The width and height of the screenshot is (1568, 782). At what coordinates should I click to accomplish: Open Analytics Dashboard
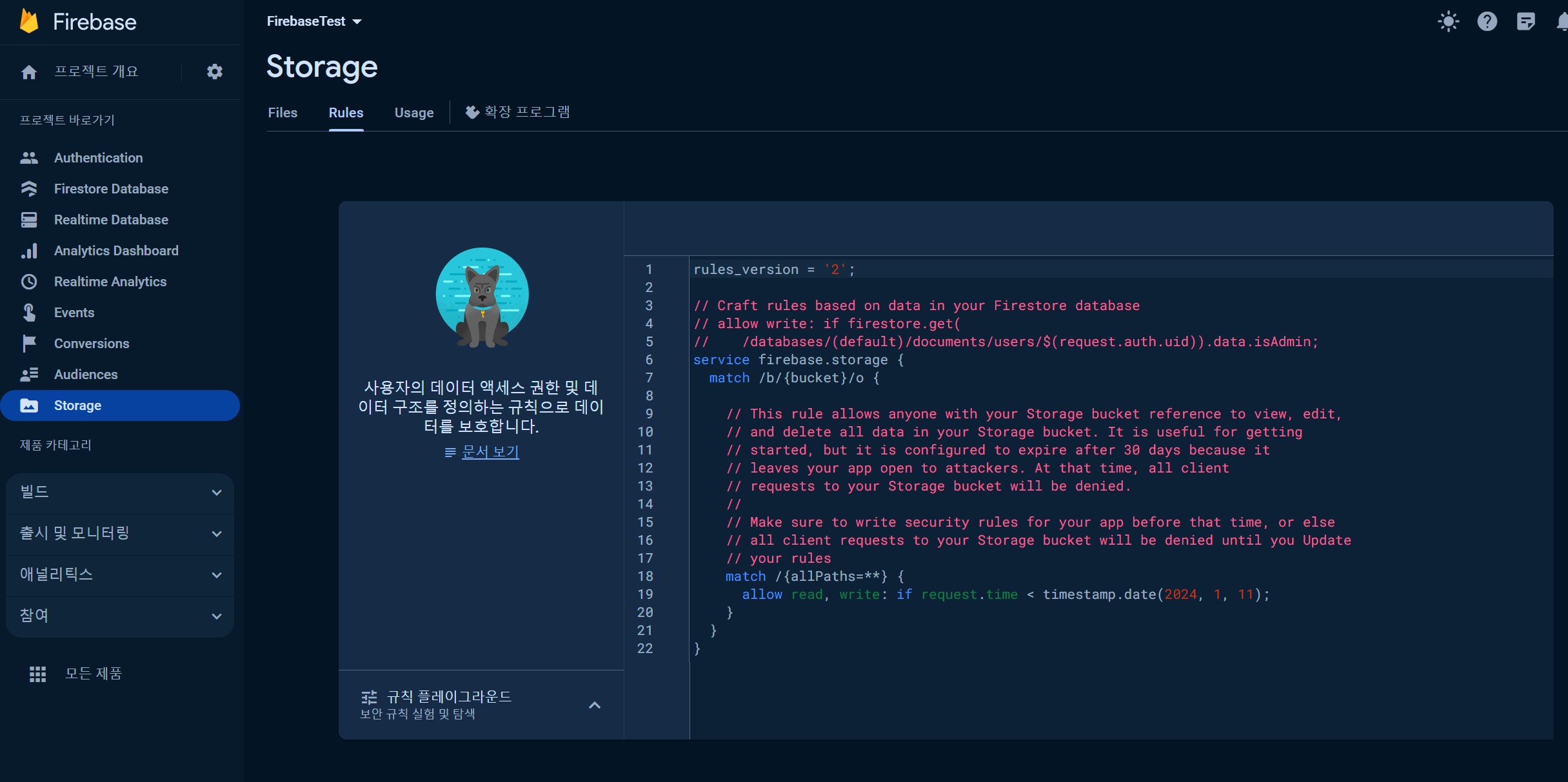coord(116,251)
